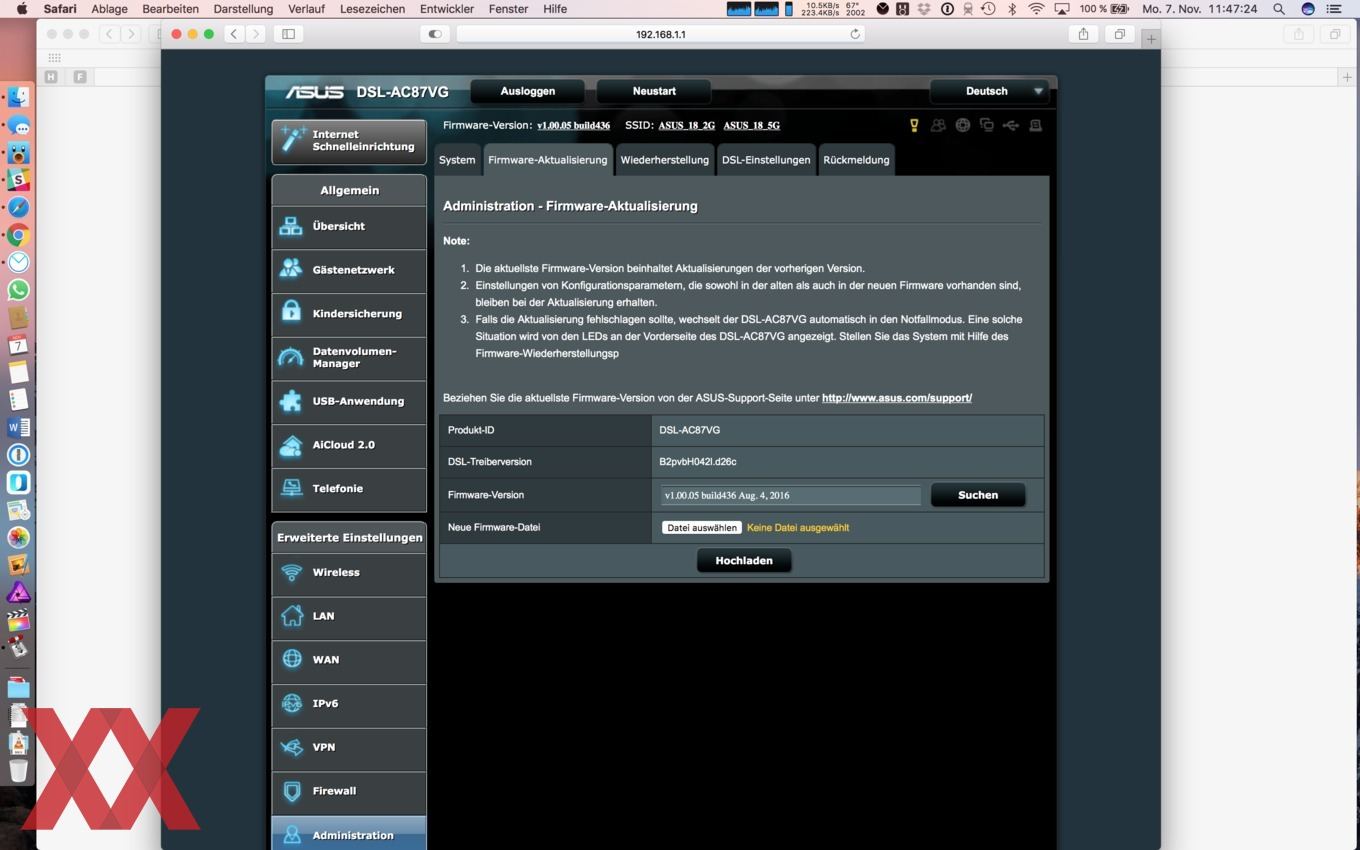
Task: Click the Produkt-ID value DSL-AC87VG
Action: [x=690, y=430]
